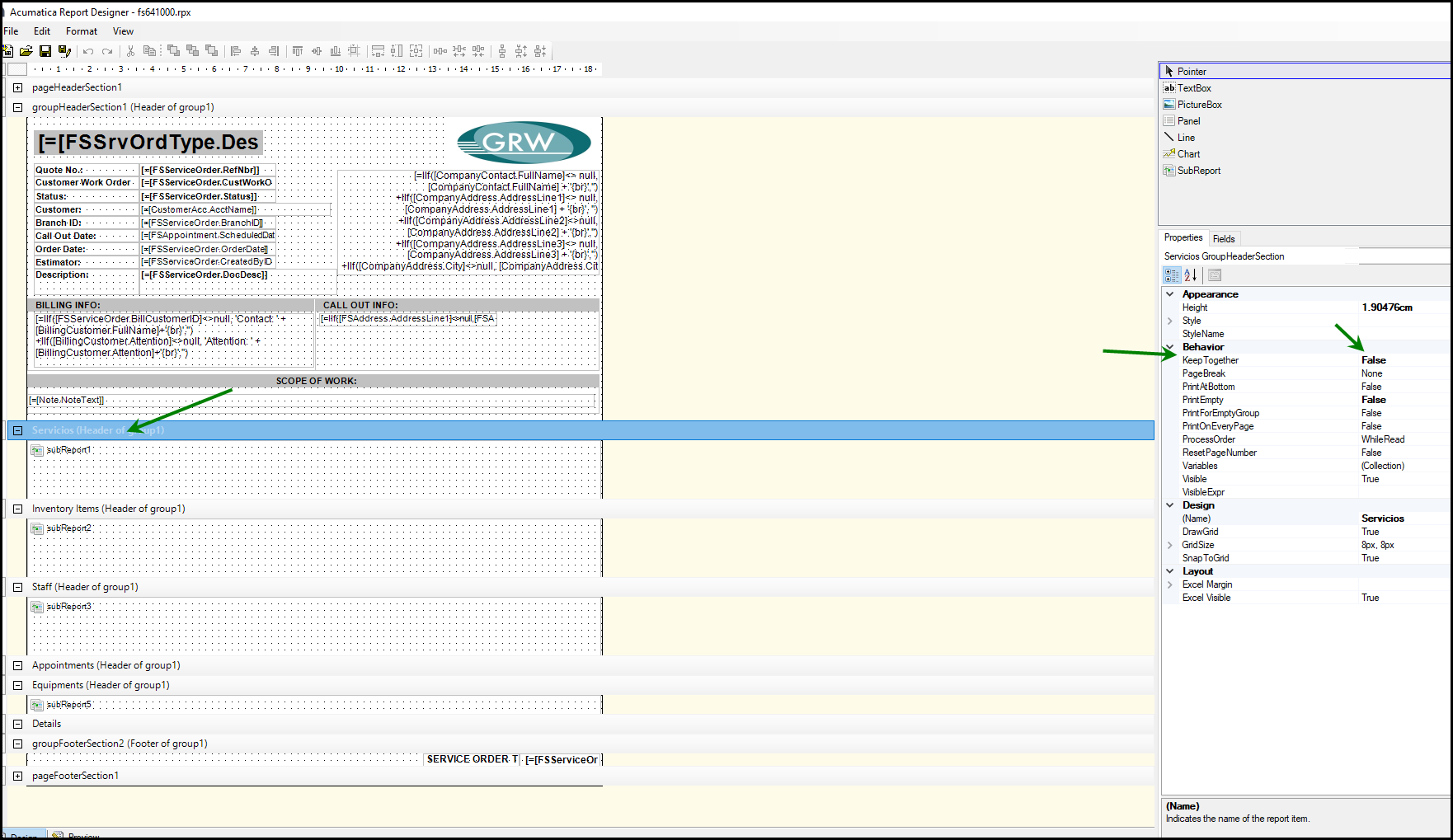Click the Open file folder icon
This screenshot has height=840, width=1453.
click(26, 51)
